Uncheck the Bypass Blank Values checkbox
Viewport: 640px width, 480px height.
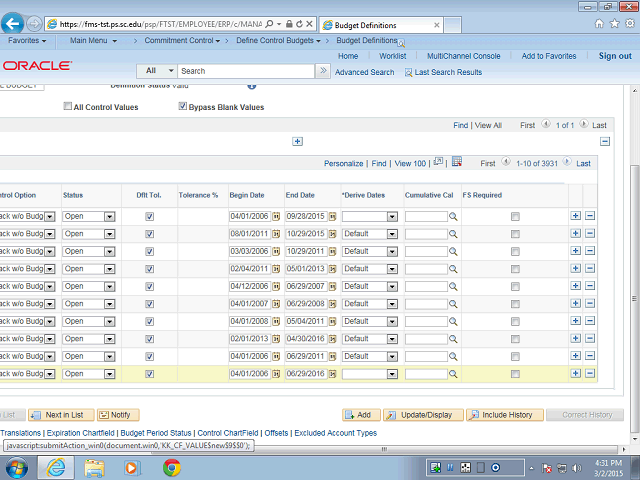(182, 107)
